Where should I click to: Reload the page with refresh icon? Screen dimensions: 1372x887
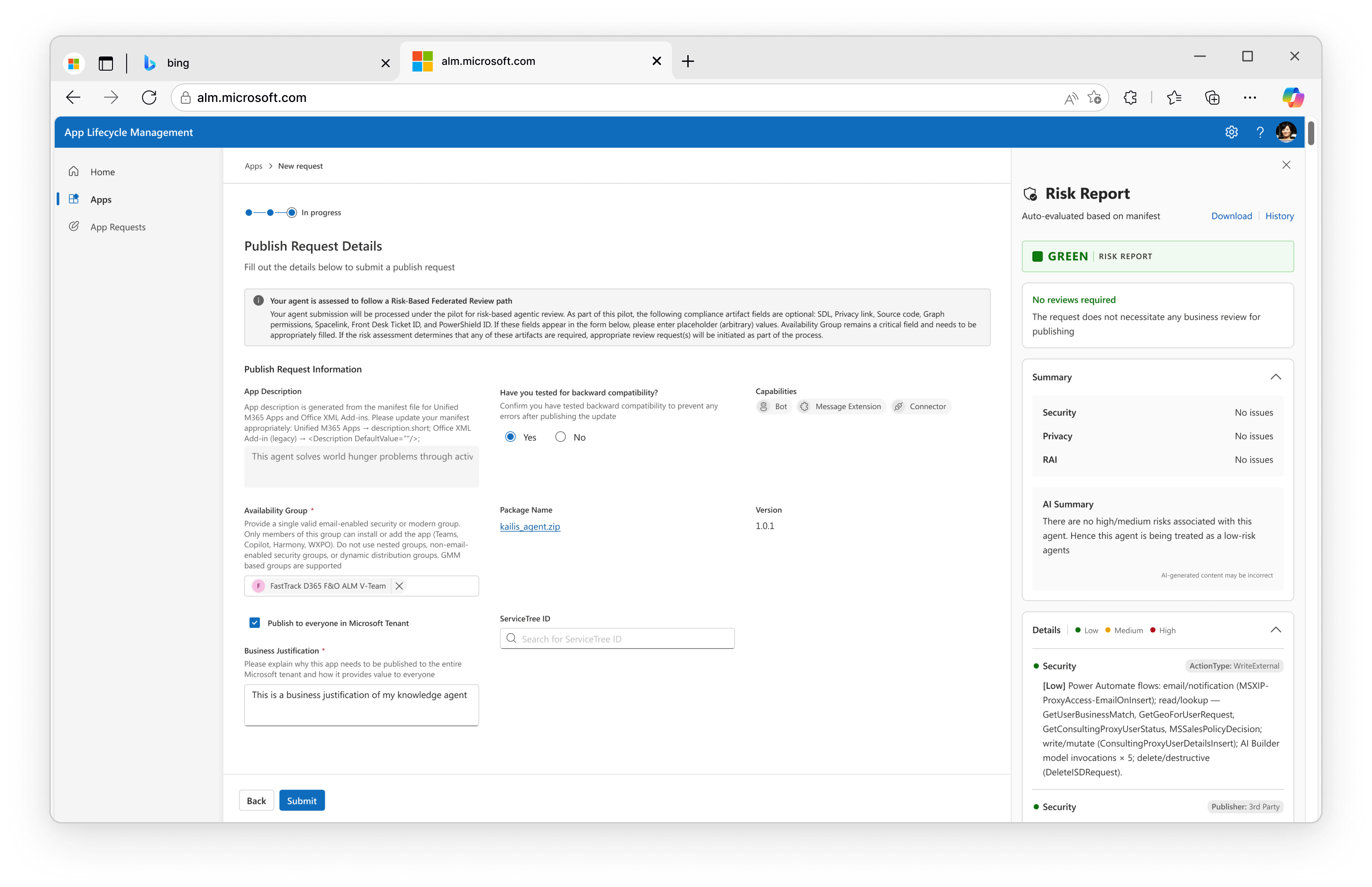coord(149,98)
